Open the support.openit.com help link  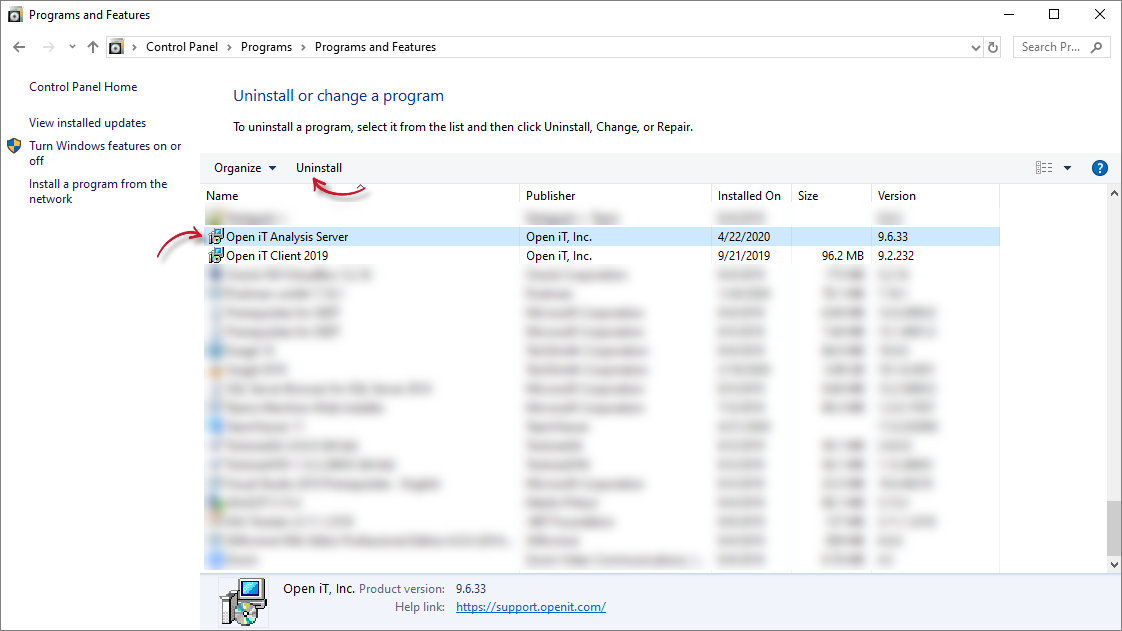(530, 606)
